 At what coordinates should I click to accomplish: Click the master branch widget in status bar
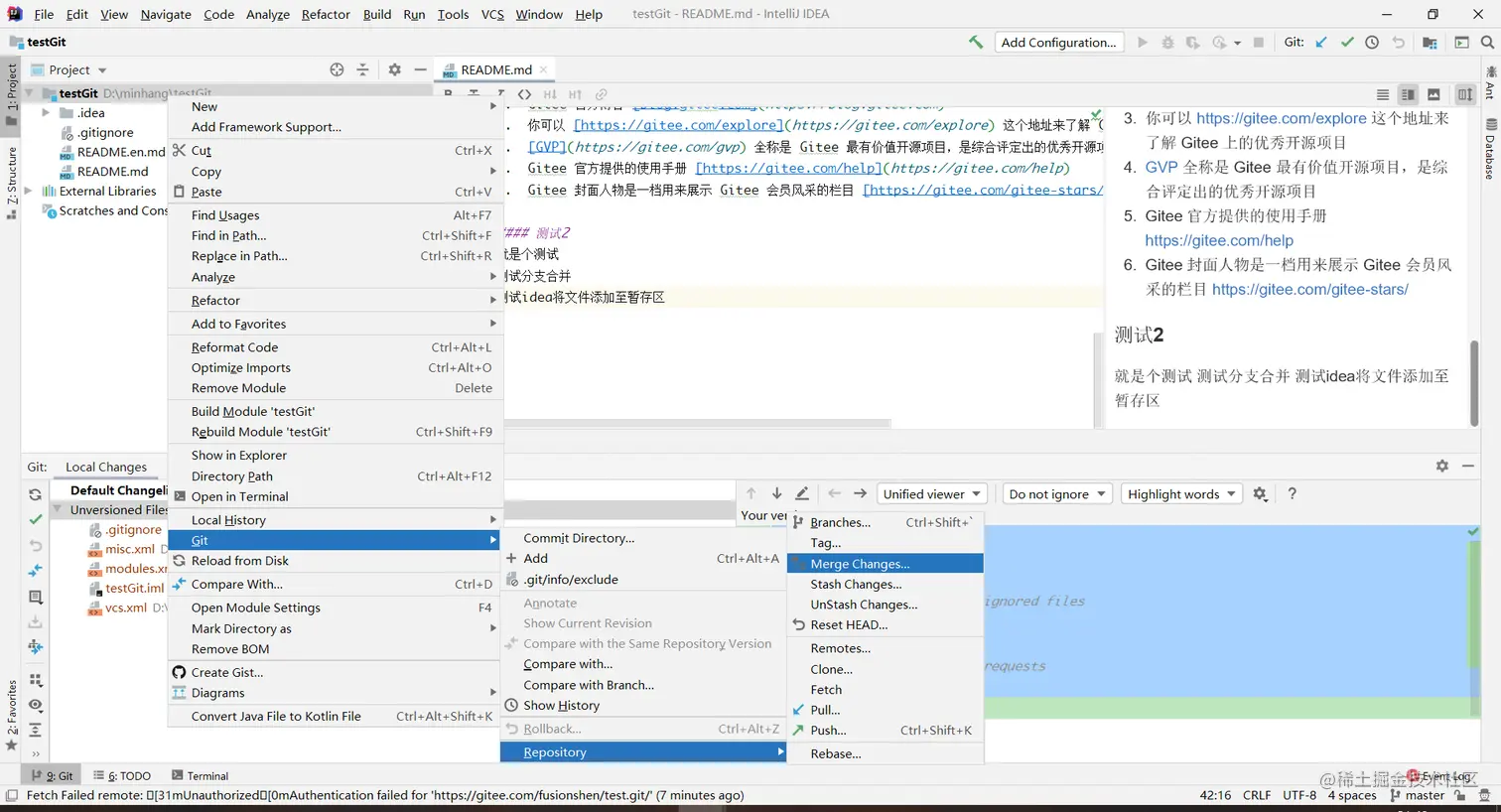1418,795
